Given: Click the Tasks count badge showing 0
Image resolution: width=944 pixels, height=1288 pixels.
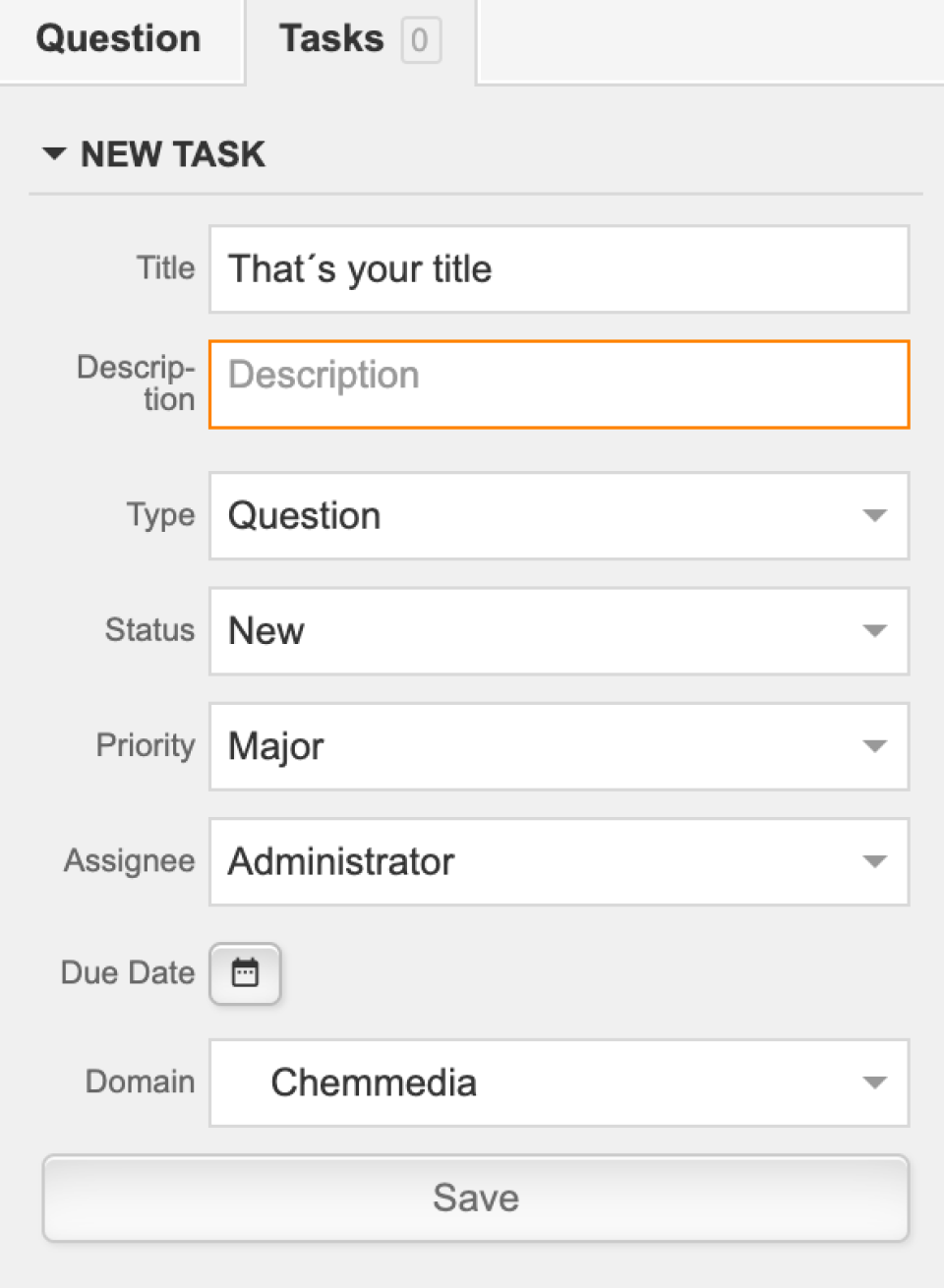Looking at the screenshot, I should (420, 40).
